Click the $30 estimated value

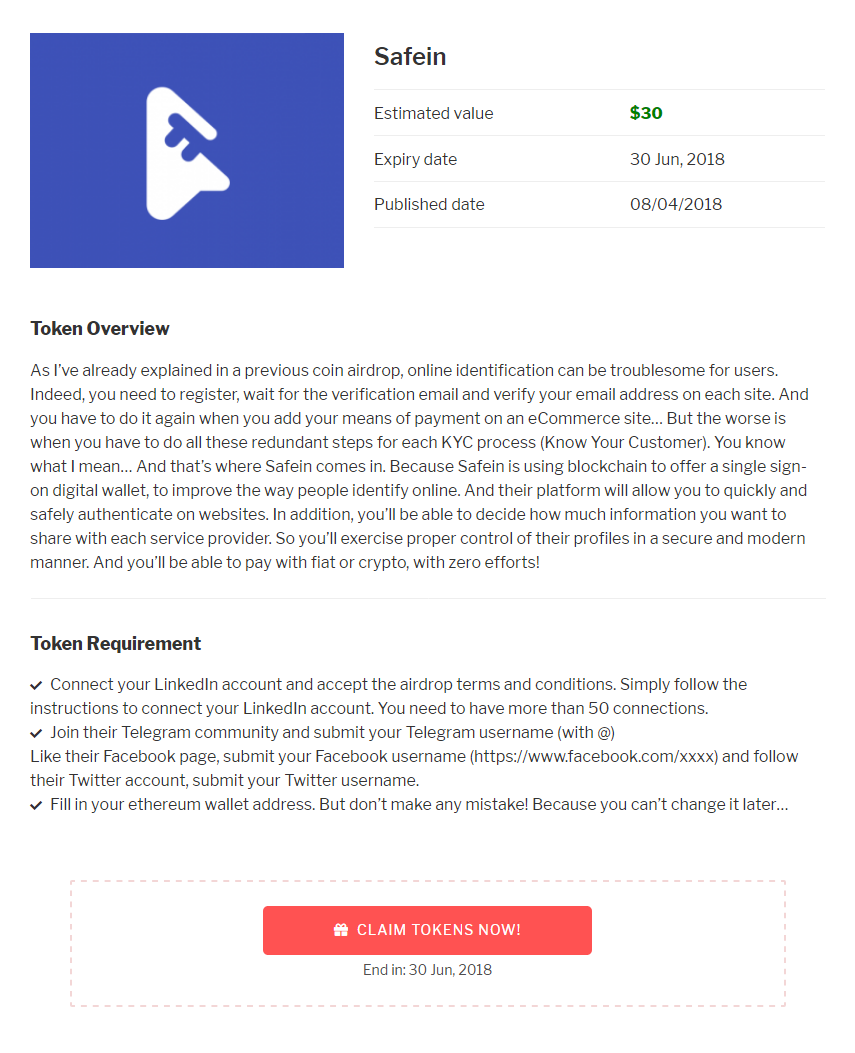[x=646, y=113]
